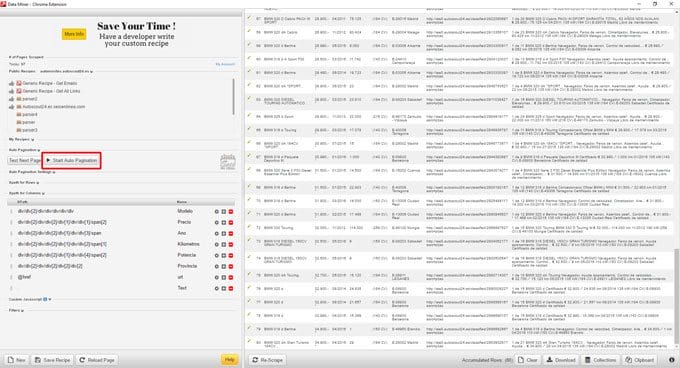Start Auto Pagination
680x368 pixels.
point(72,160)
